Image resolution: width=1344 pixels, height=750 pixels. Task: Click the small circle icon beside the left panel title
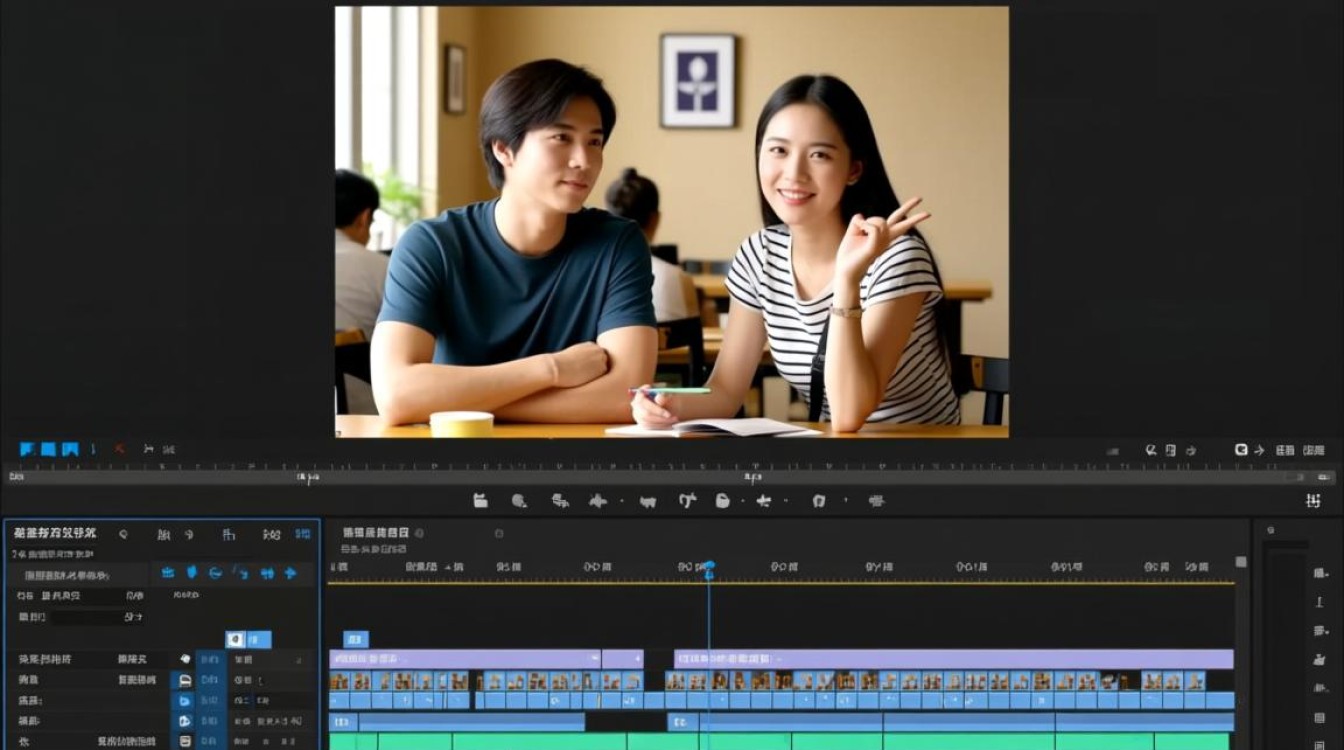click(123, 534)
